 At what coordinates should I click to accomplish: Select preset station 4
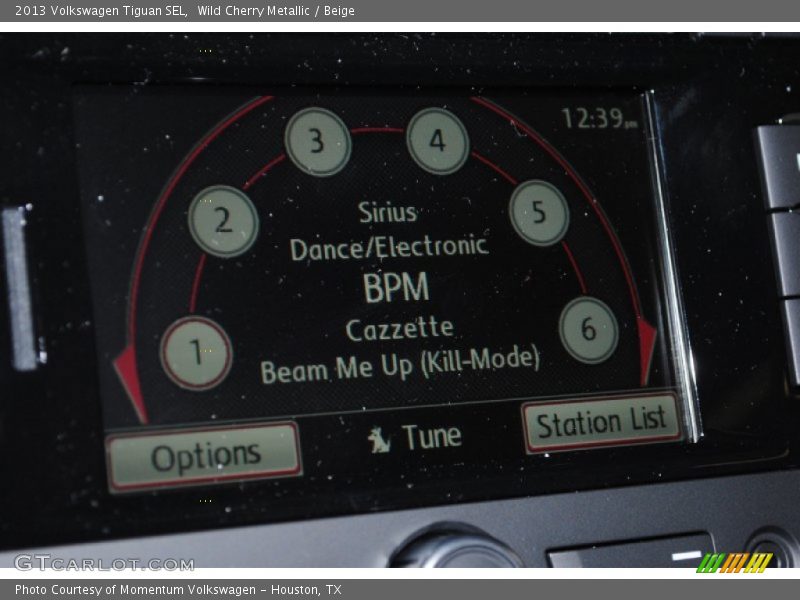pos(438,140)
